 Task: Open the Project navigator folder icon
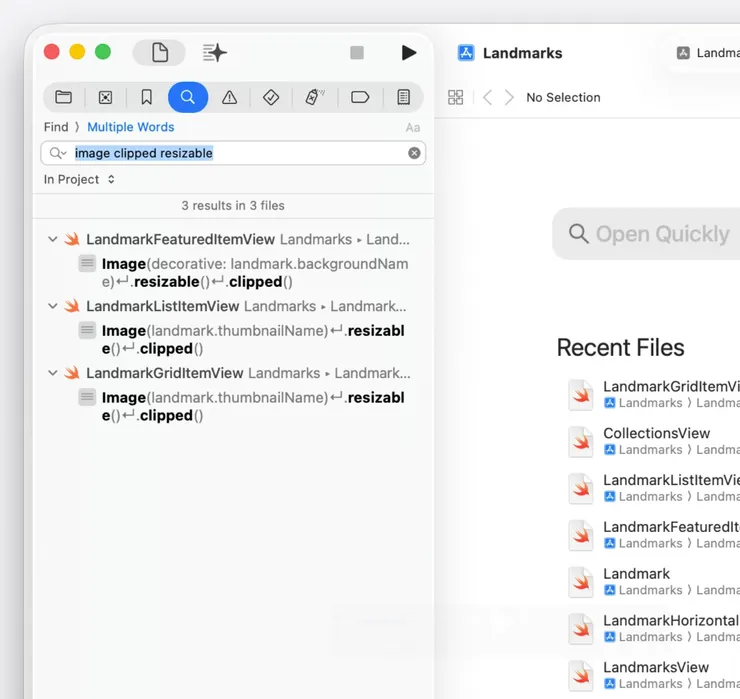[x=63, y=97]
